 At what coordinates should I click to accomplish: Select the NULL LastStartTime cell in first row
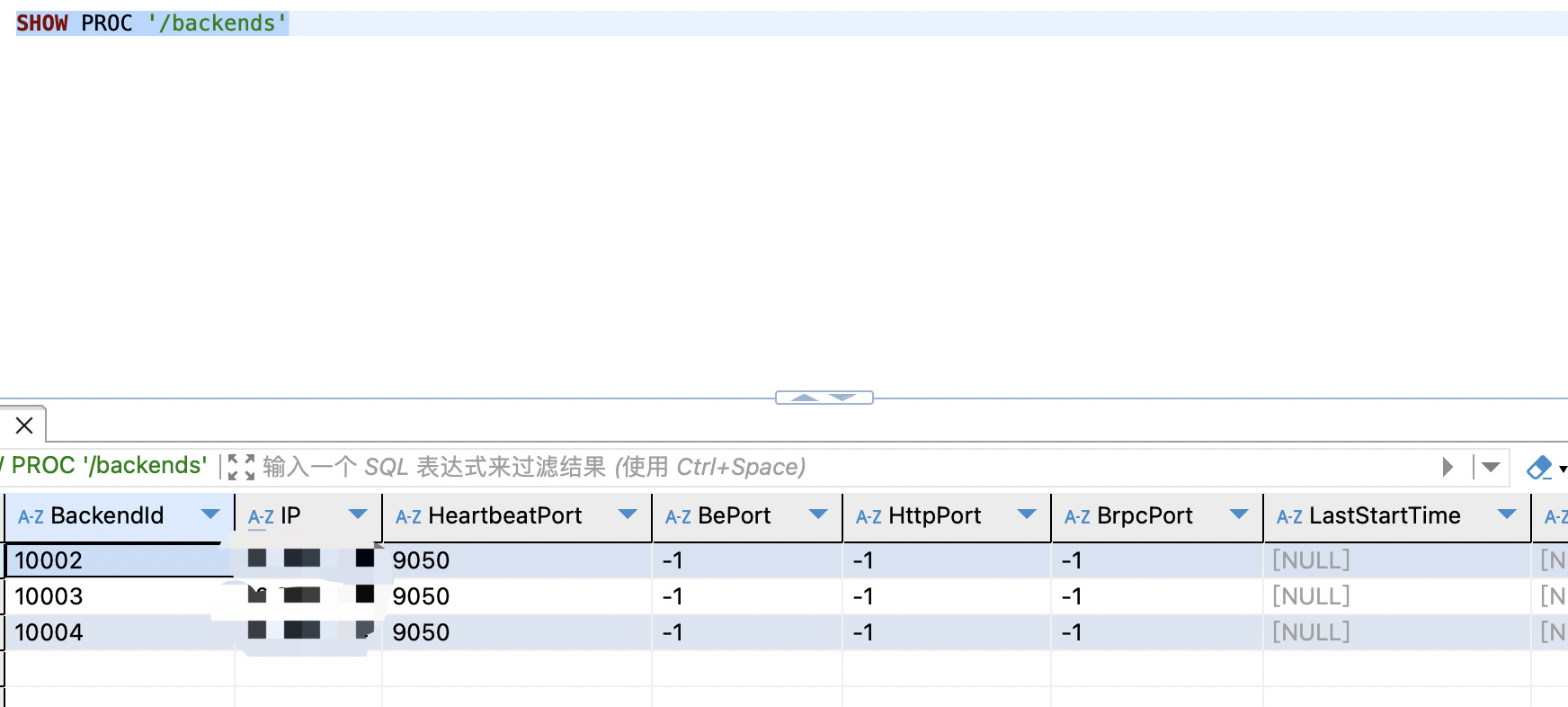point(1396,560)
